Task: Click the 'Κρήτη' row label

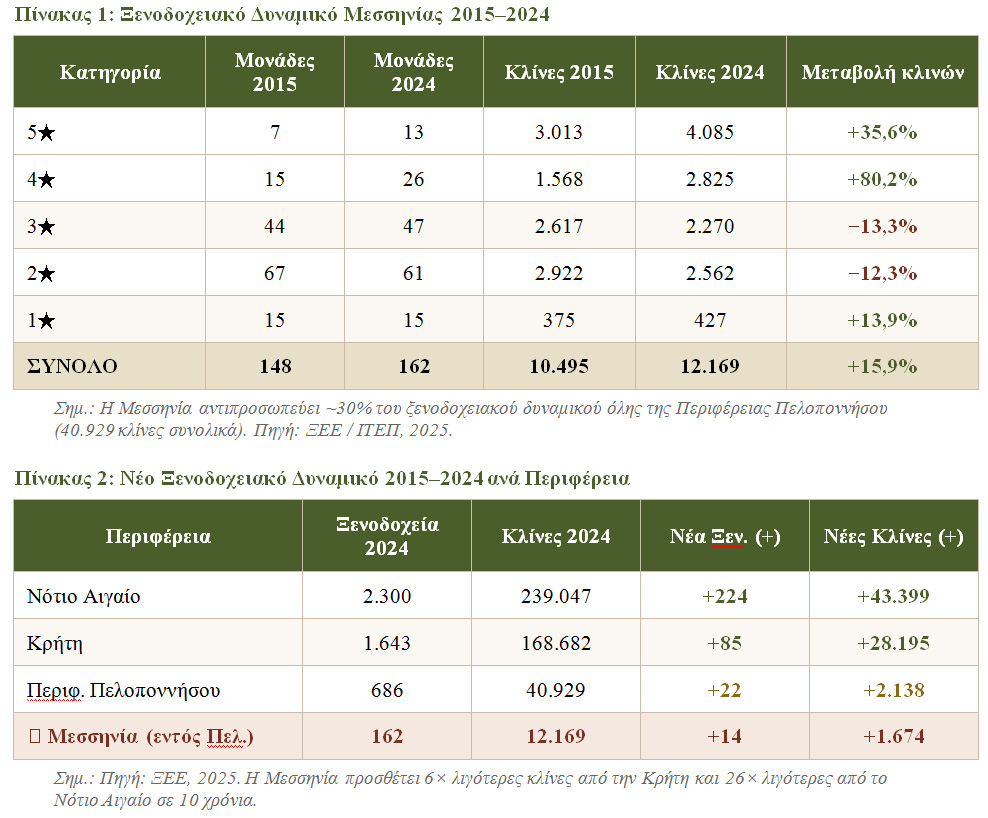Action: coord(55,643)
